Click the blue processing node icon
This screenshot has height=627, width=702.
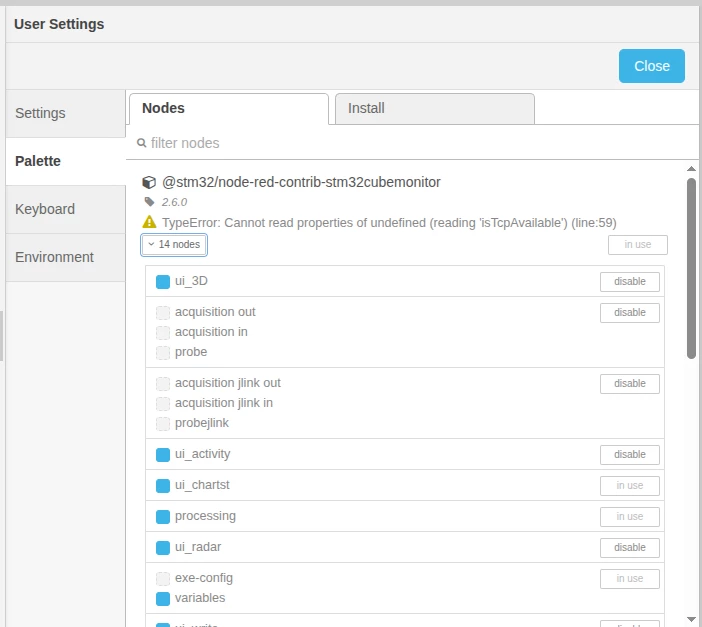163,516
